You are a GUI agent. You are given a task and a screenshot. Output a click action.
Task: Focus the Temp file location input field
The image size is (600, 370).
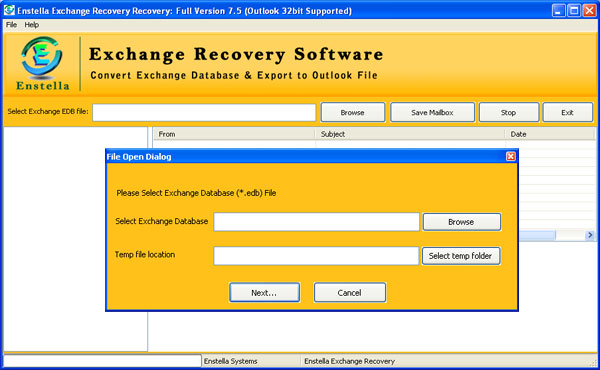(x=316, y=256)
